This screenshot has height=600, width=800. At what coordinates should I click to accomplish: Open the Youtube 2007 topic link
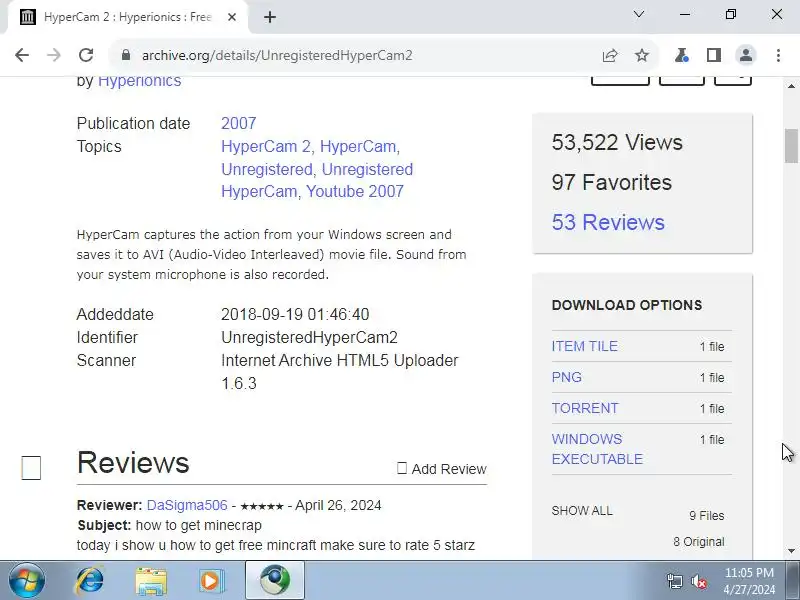pos(355,191)
